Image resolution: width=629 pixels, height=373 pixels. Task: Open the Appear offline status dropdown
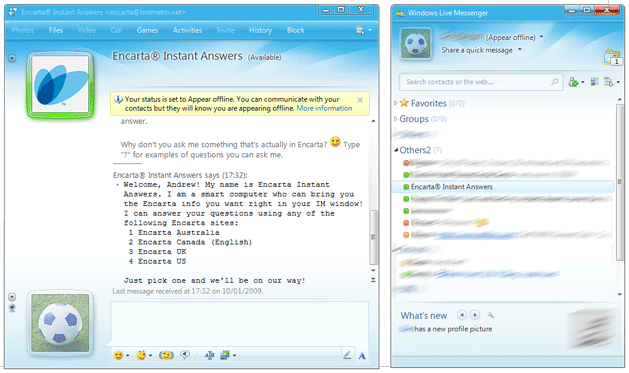coord(514,37)
